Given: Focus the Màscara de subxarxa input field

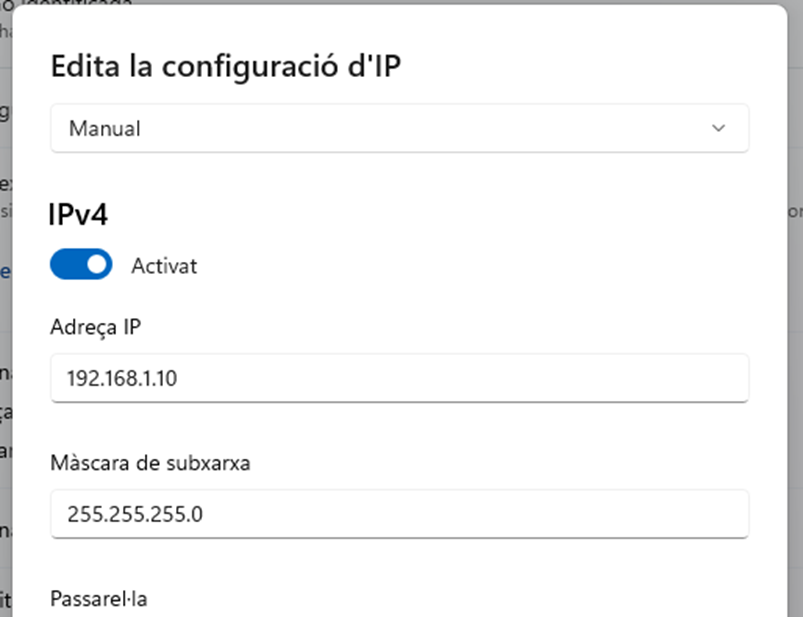Looking at the screenshot, I should pos(399,514).
